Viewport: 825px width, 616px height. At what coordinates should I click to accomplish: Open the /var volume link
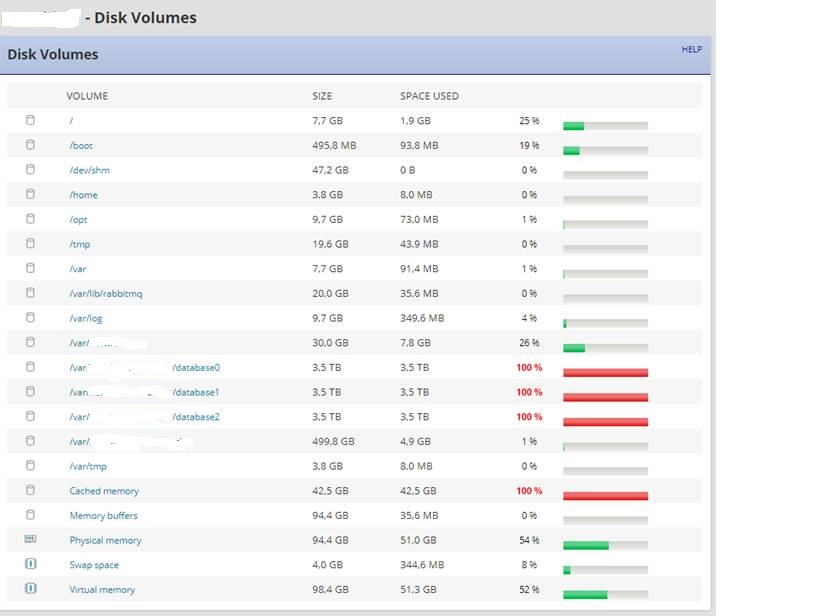(x=78, y=269)
